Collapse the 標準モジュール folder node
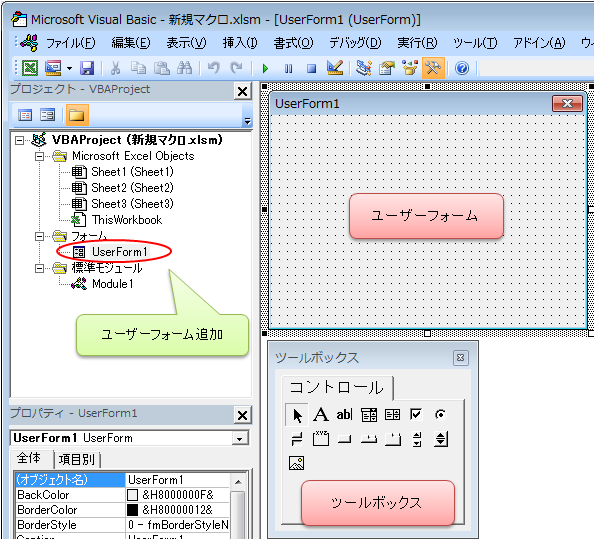Viewport: 595px width, 540px height. coord(39,268)
